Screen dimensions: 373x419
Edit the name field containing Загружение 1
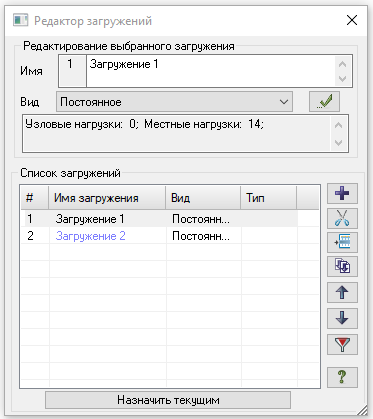211,71
